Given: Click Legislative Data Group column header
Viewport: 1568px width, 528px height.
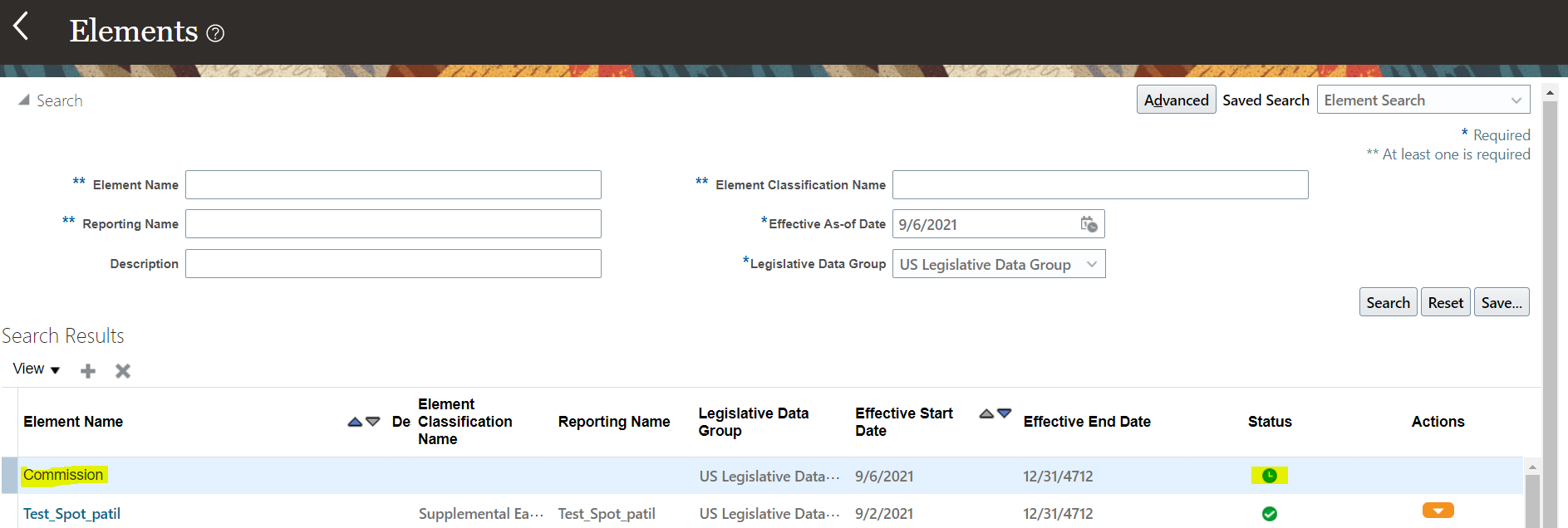Looking at the screenshot, I should click(x=754, y=422).
